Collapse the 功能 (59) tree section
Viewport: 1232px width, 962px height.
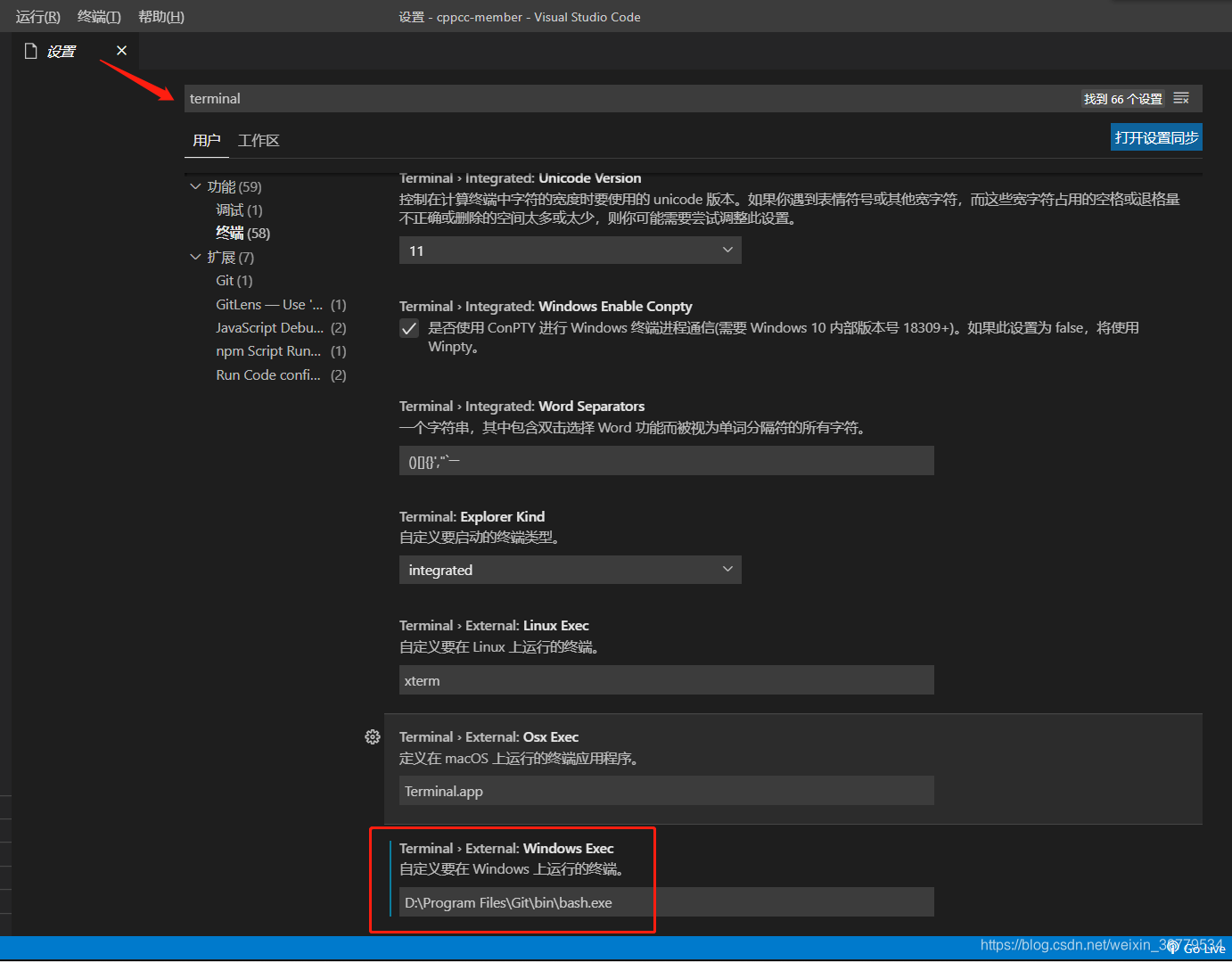pos(195,186)
